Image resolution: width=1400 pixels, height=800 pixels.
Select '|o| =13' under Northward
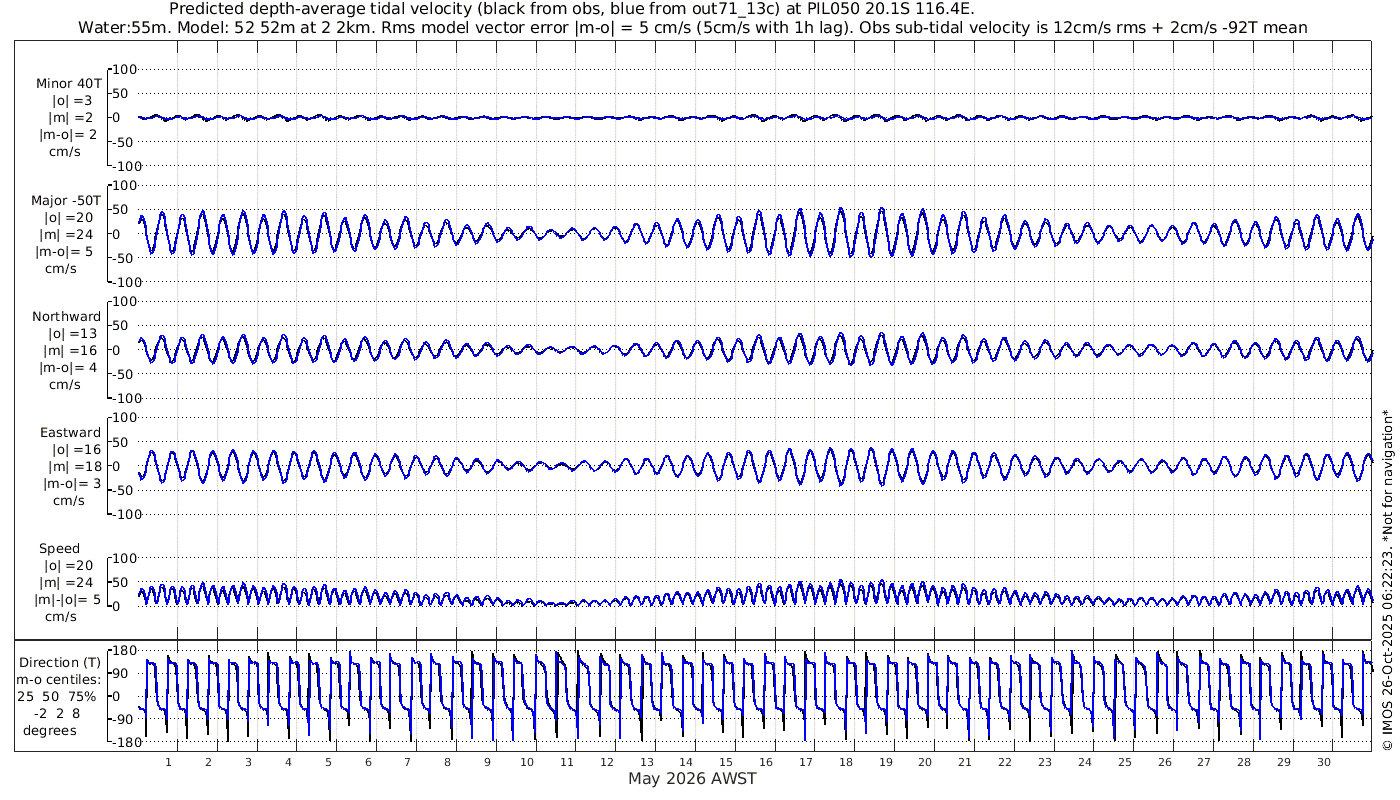(73, 333)
